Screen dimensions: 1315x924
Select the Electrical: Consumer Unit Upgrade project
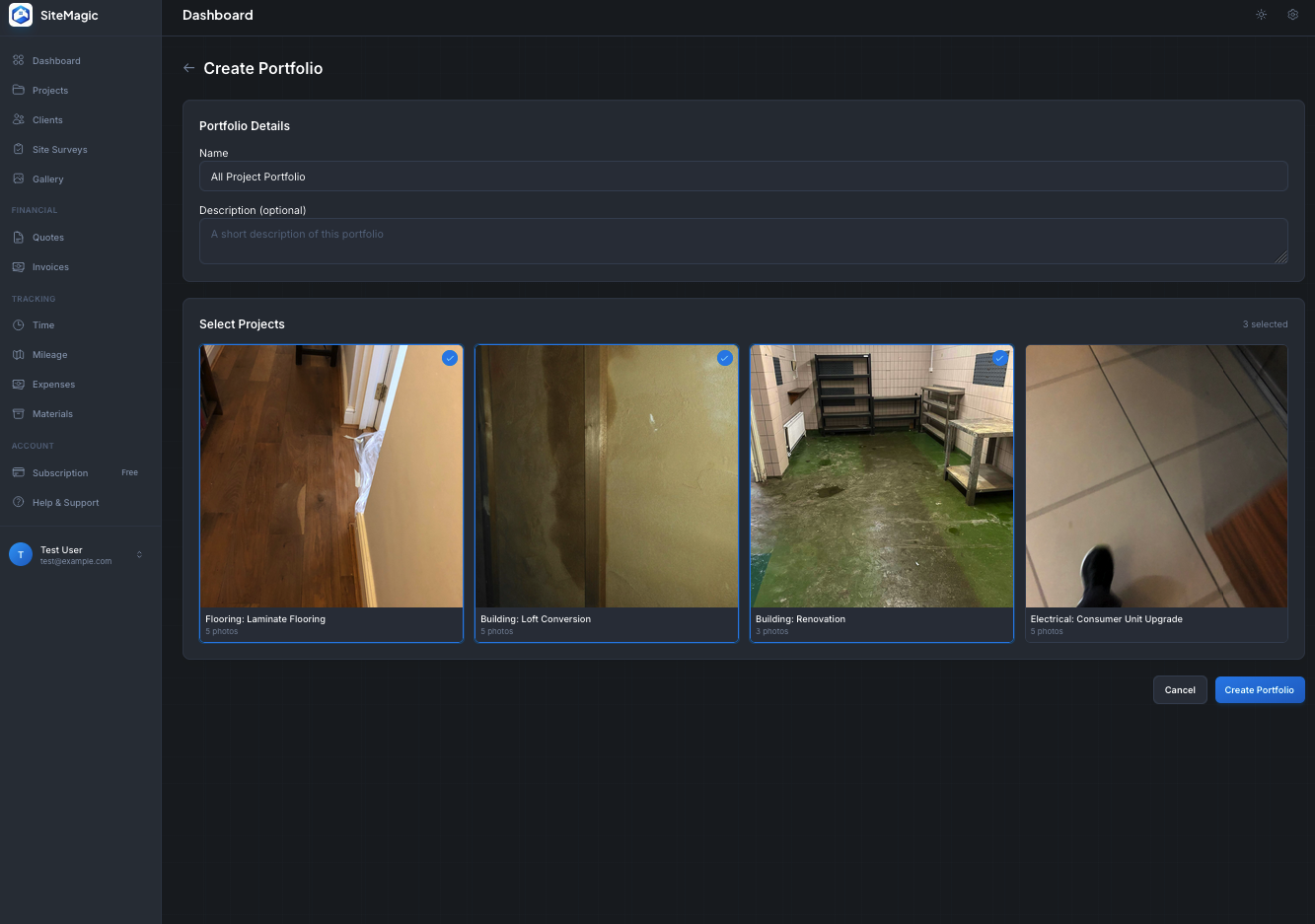1155,492
